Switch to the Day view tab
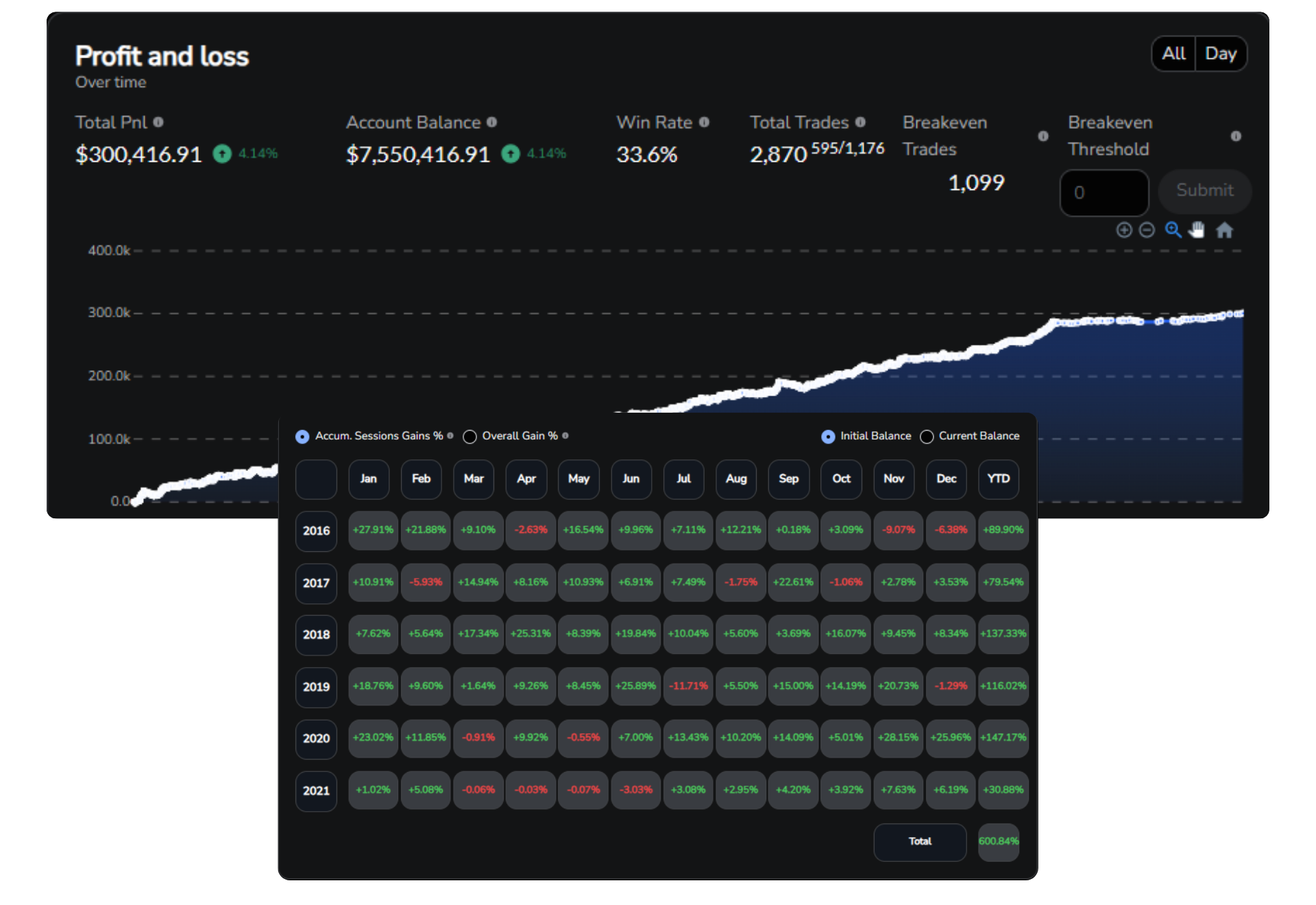This screenshot has height=905, width=1316. point(1221,53)
